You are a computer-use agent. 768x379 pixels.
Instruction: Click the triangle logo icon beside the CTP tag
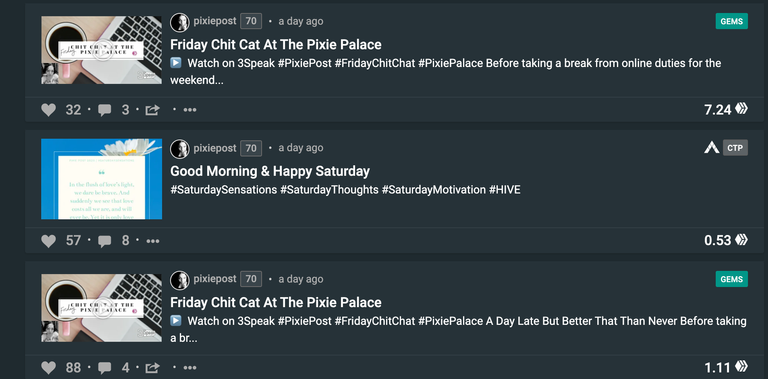[712, 147]
